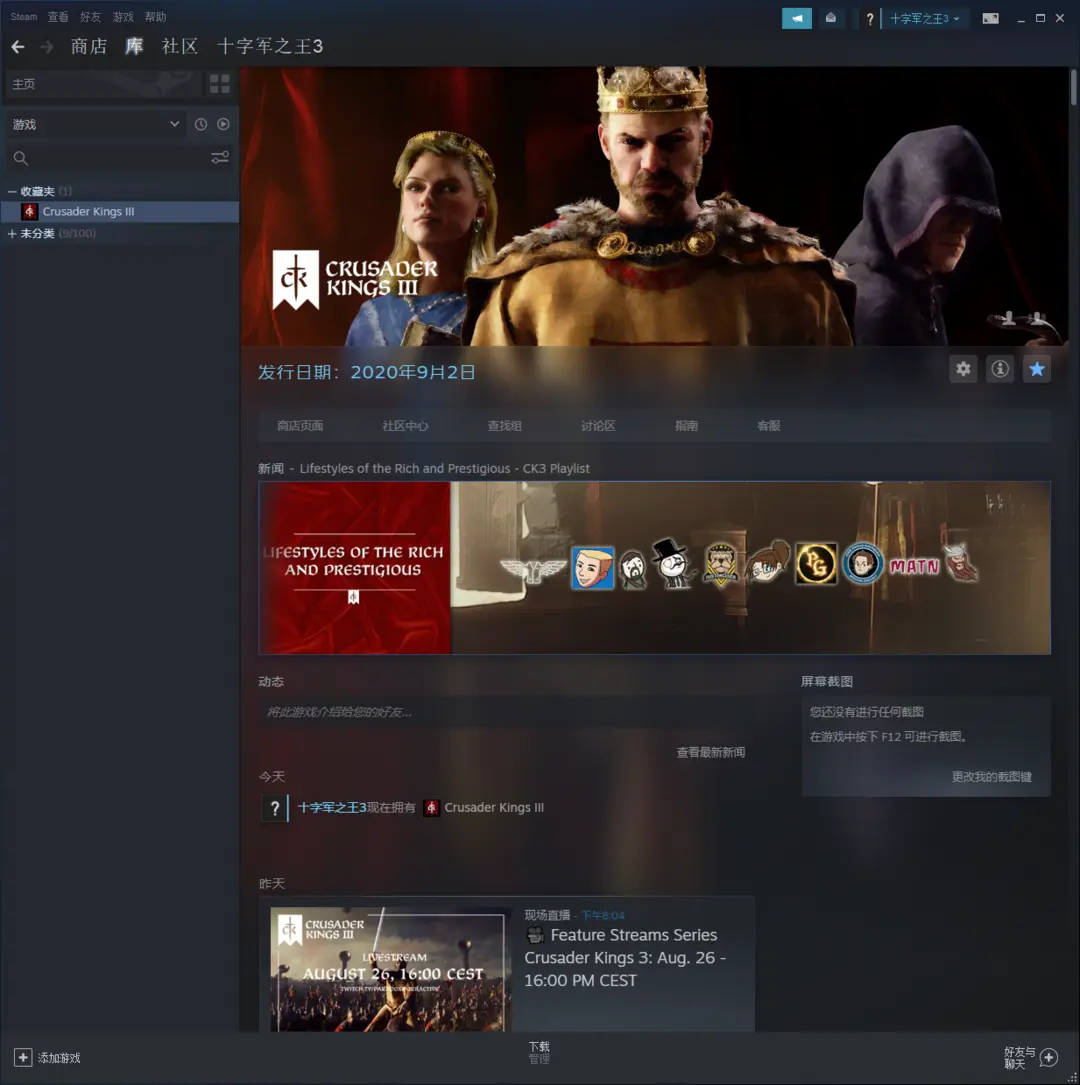Show game info panel icon
The width and height of the screenshot is (1080, 1085).
pyautogui.click(x=1000, y=369)
